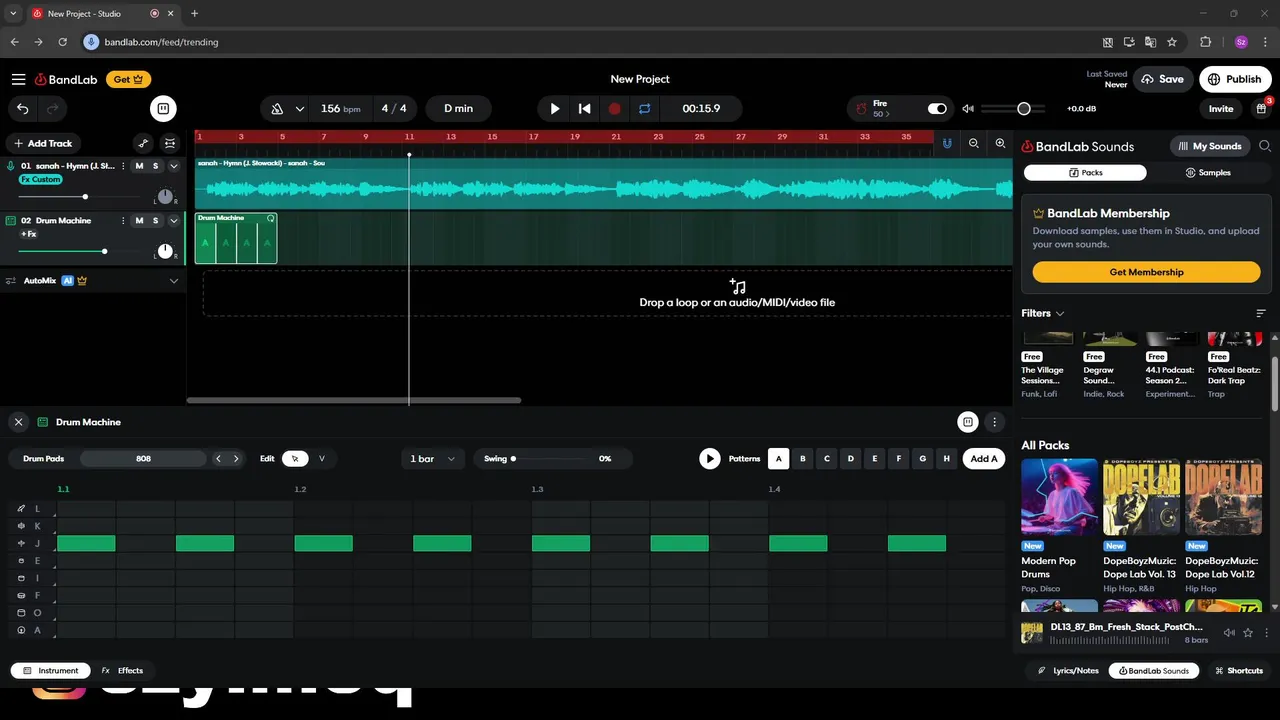
Task: Undo the last action
Action: pyautogui.click(x=23, y=108)
